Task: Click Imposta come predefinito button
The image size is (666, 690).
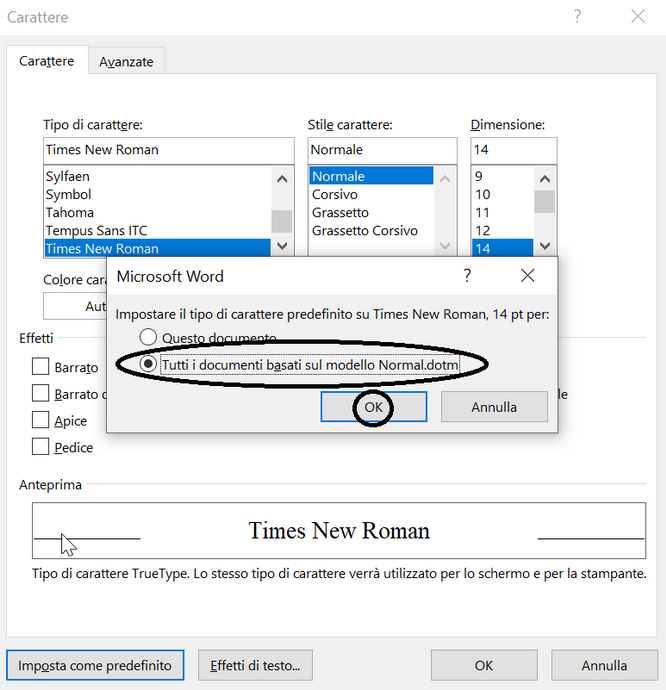Action: pyautogui.click(x=95, y=665)
